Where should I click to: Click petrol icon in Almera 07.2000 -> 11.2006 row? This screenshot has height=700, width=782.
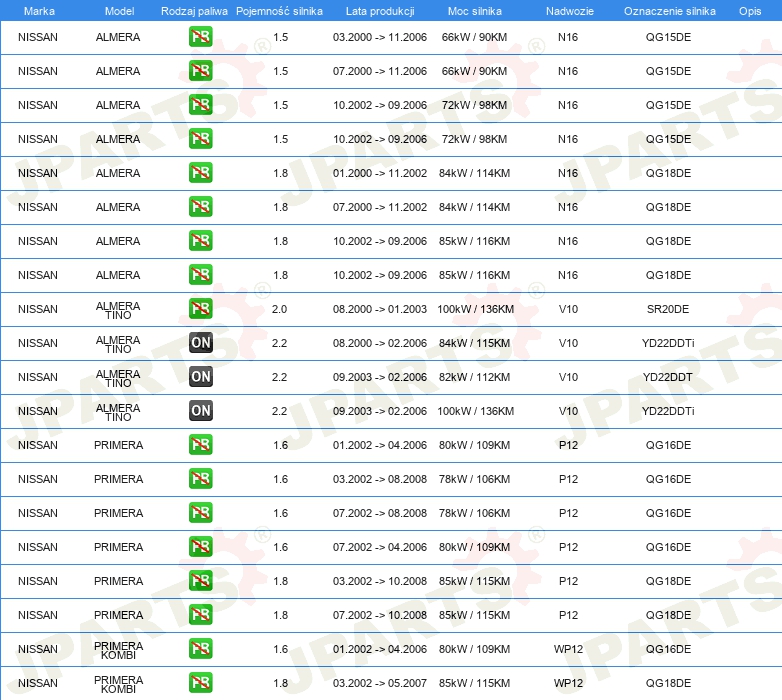tap(200, 71)
